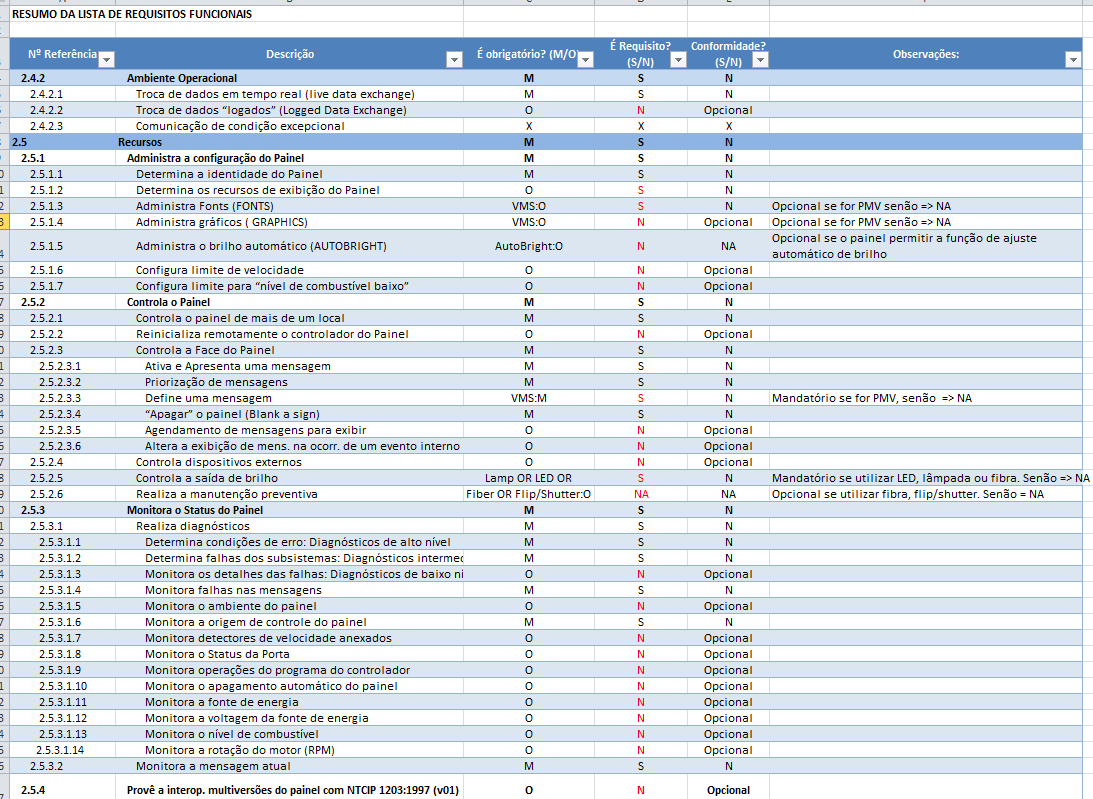The width and height of the screenshot is (1093, 799).
Task: Select the AutoBright:O cell
Action: coord(528,246)
